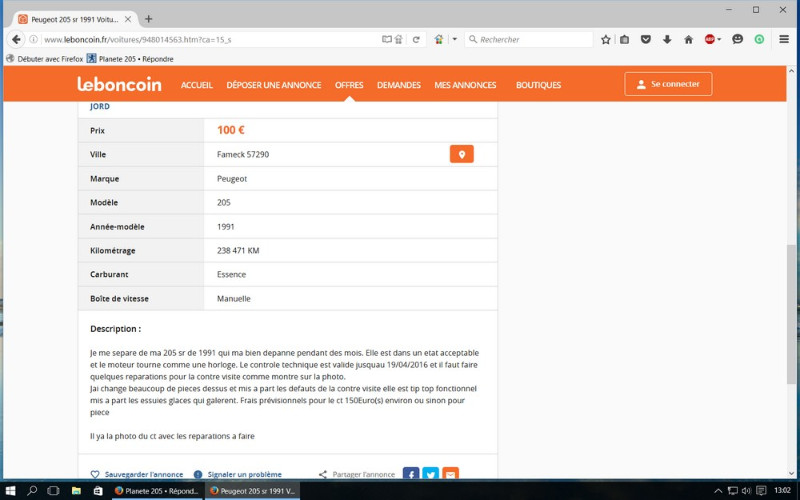Open Adblock Plus toolbar icon
Image resolution: width=800 pixels, height=500 pixels.
click(x=710, y=39)
